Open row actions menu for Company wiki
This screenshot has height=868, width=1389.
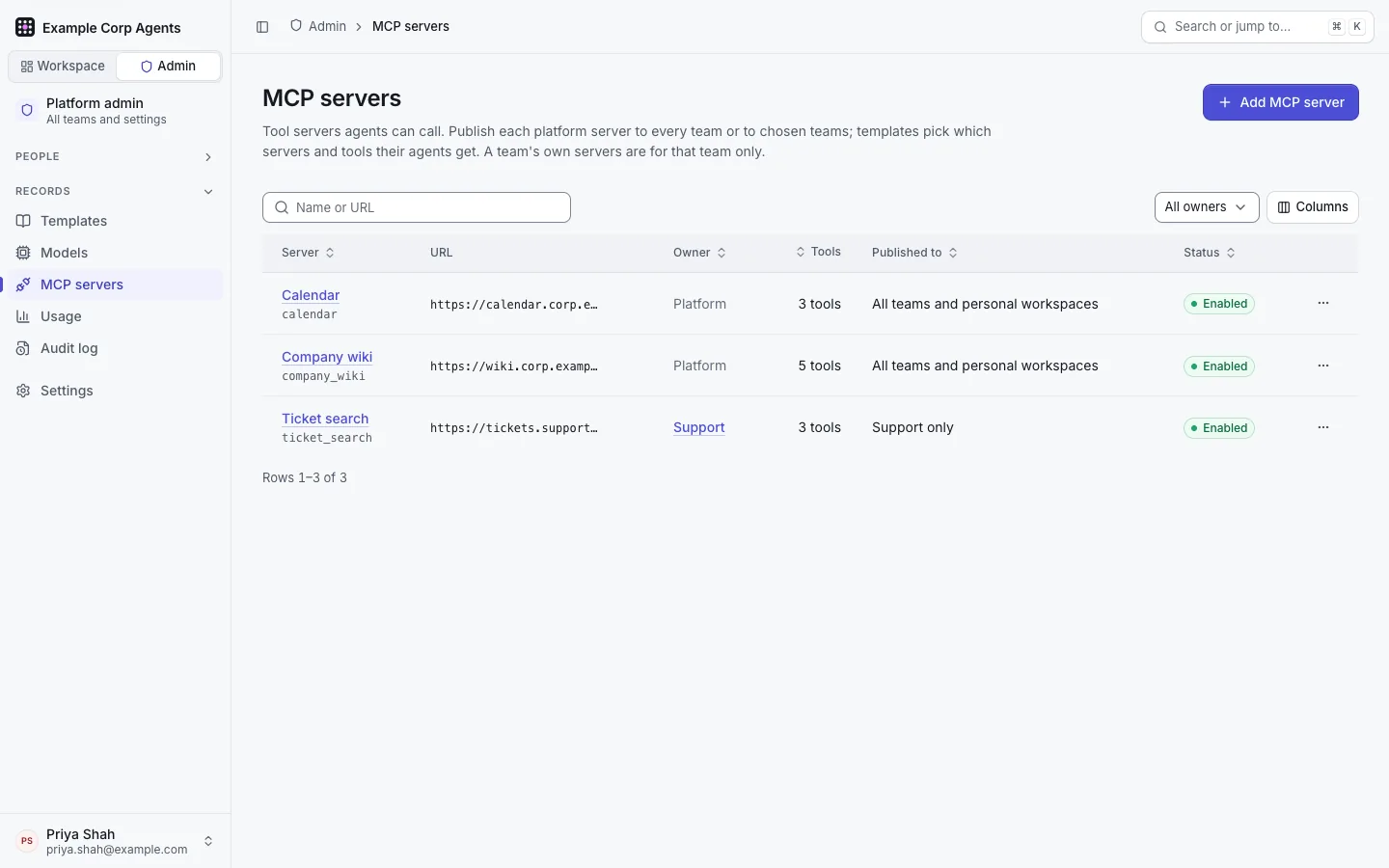1323,366
